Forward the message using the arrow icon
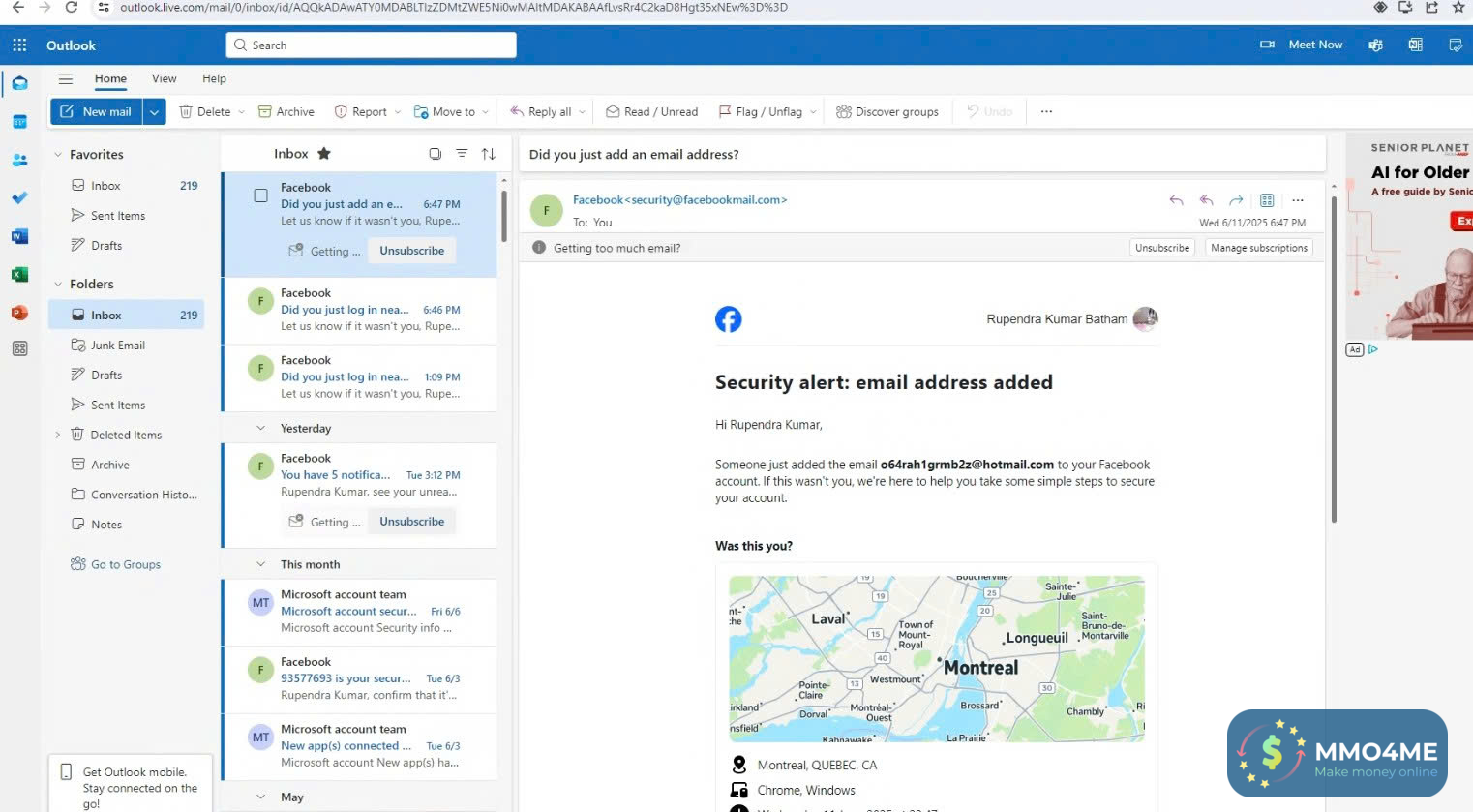1473x812 pixels. coord(1236,200)
